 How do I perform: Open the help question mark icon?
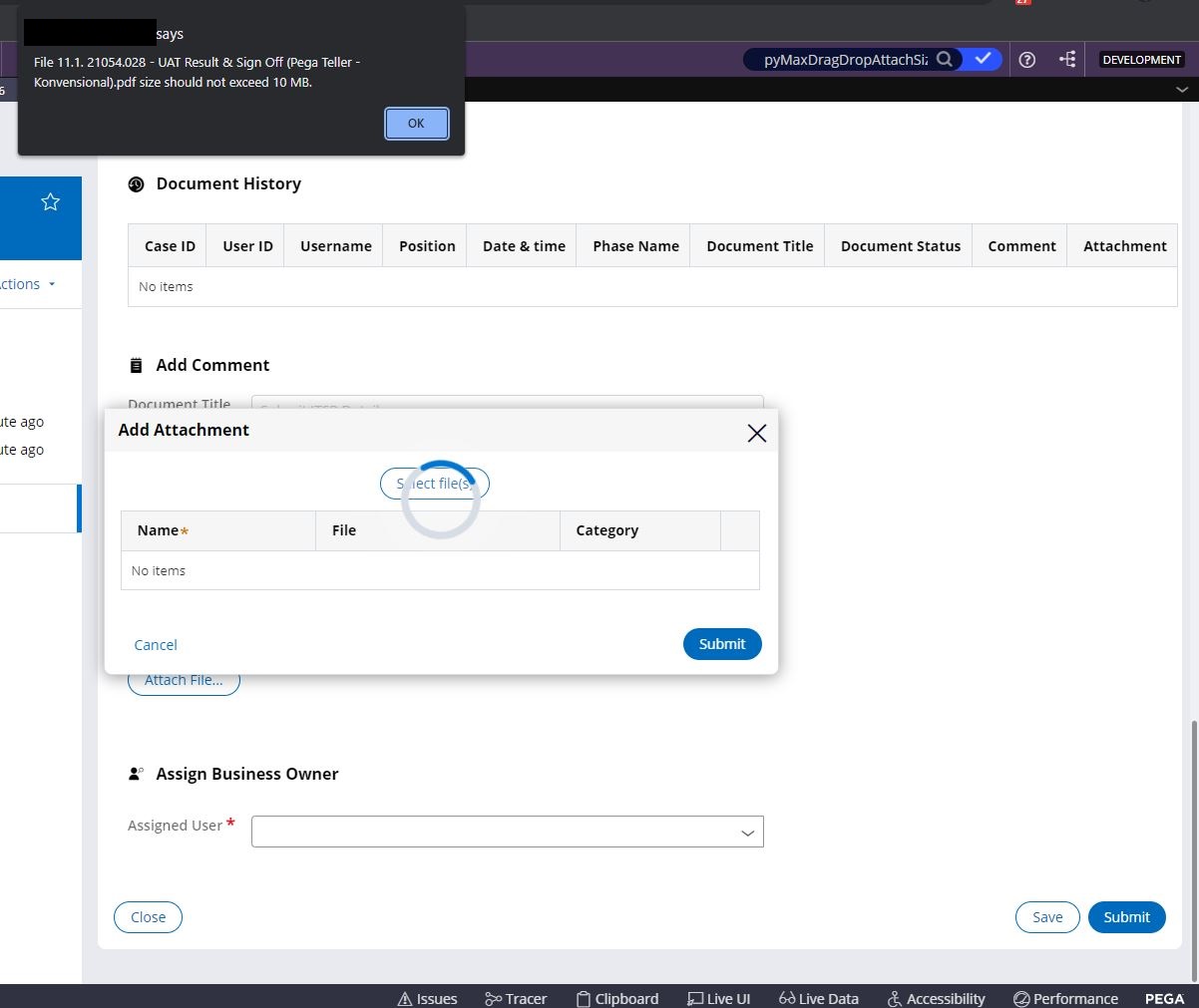[1026, 60]
